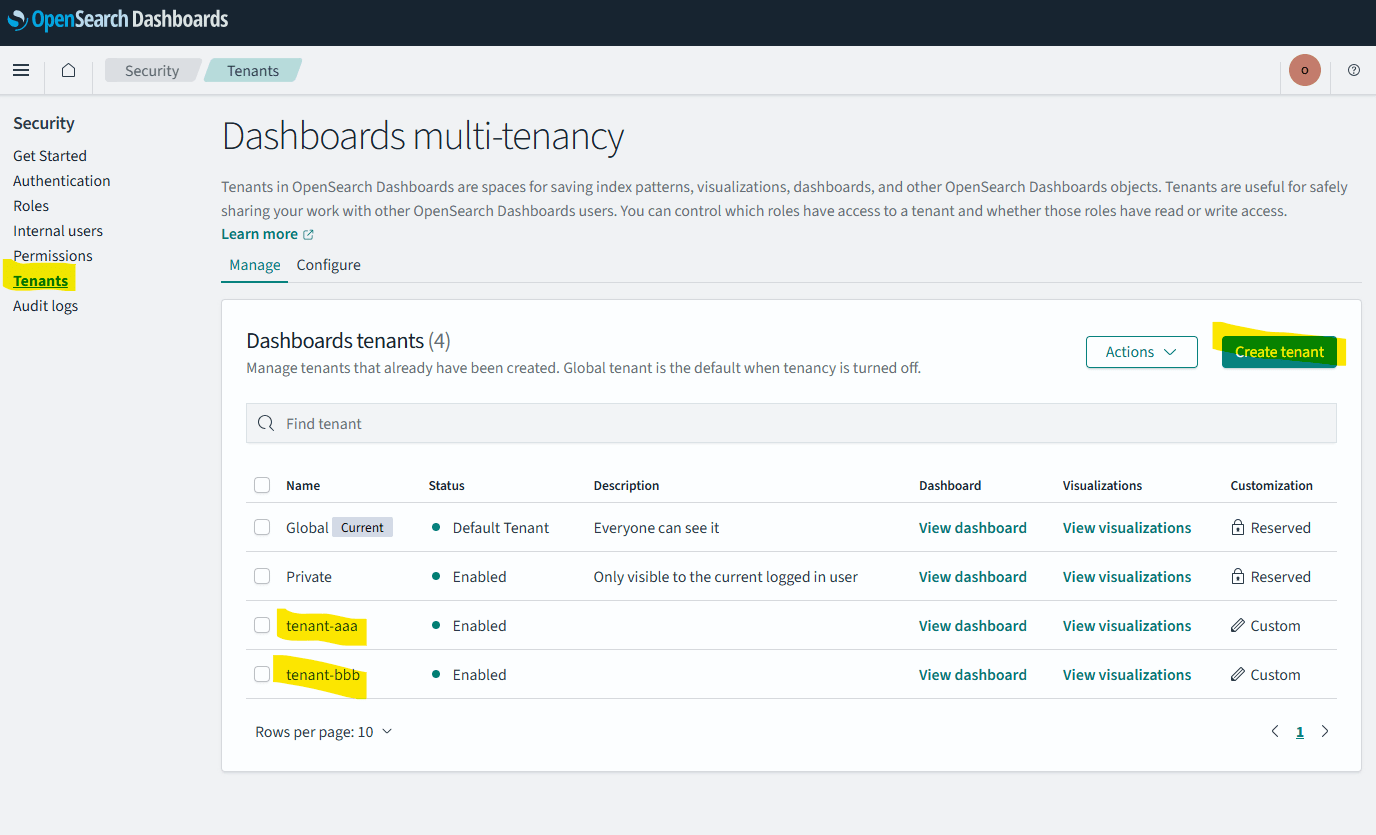Click the pencil icon in the tenant-aaa row
This screenshot has width=1376, height=835.
point(1238,626)
